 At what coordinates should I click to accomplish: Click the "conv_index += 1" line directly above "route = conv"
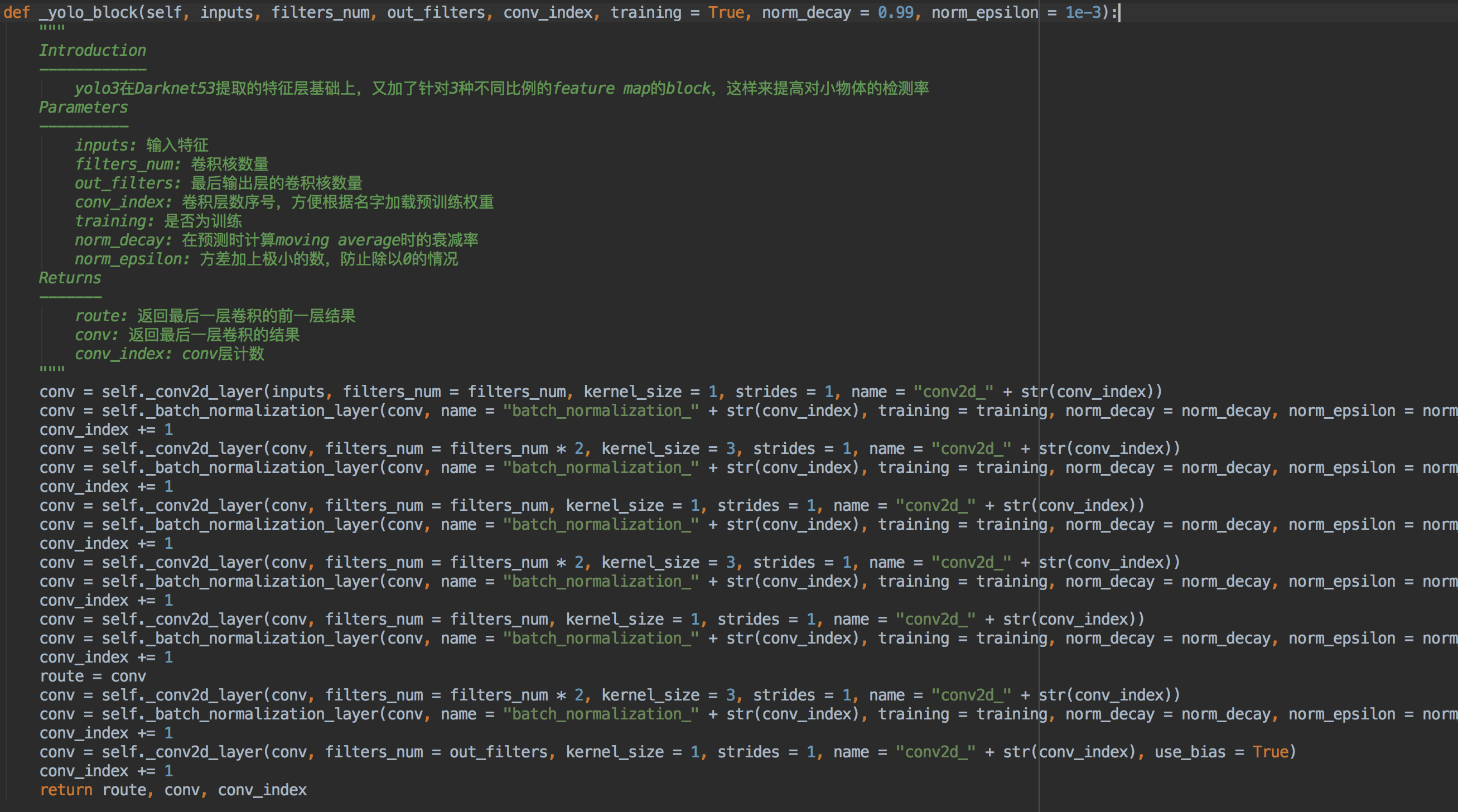(x=106, y=658)
